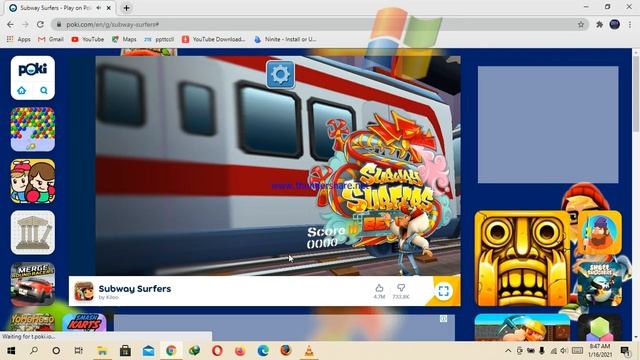
Task: Open the temple pillars game thumbnail
Action: [33, 233]
